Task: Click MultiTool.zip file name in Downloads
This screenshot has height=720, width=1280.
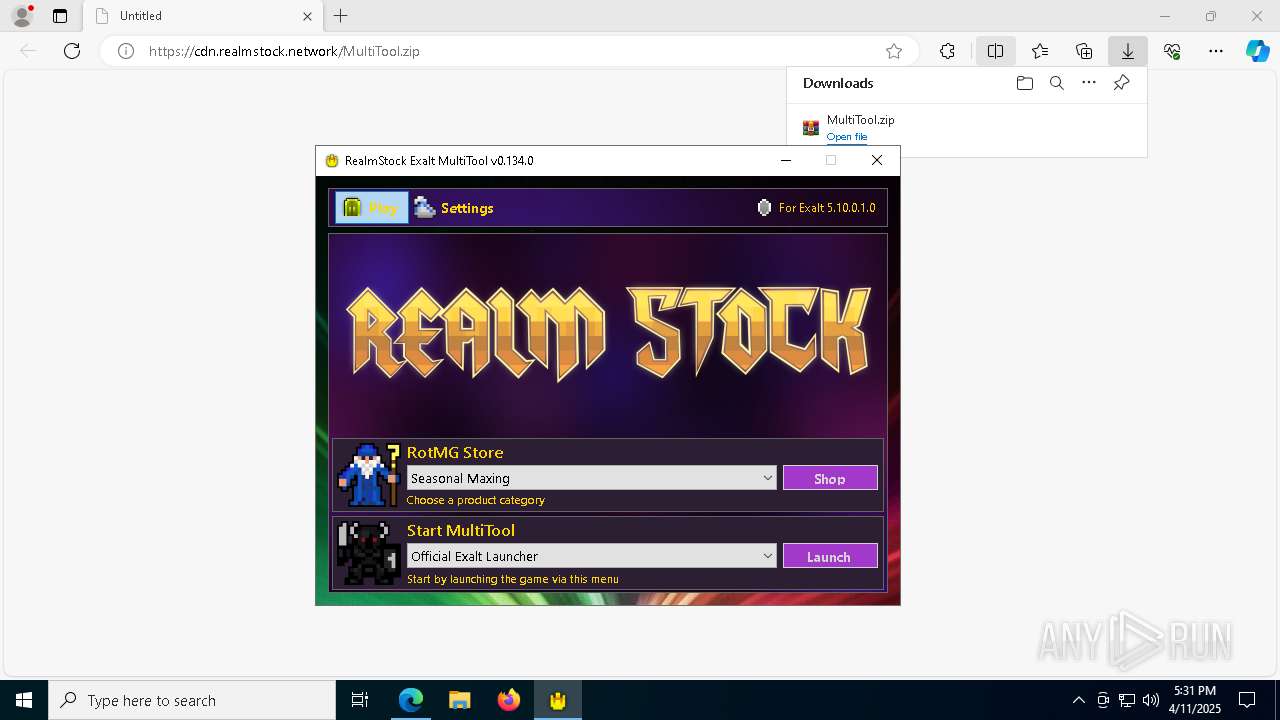Action: click(860, 120)
